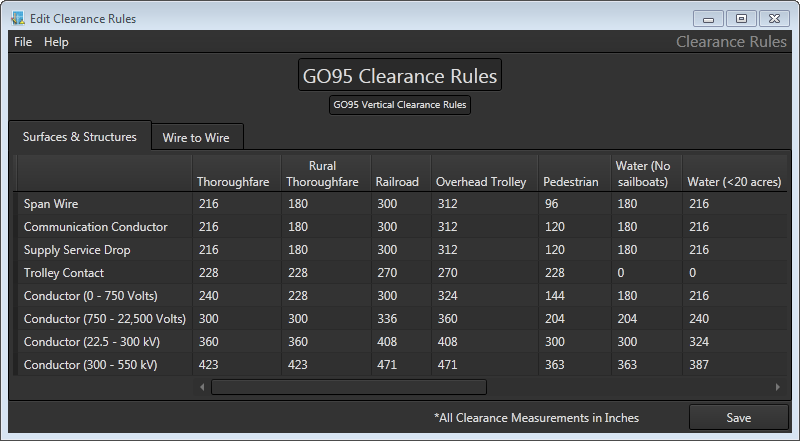Click the application icon in title bar

pos(17,18)
